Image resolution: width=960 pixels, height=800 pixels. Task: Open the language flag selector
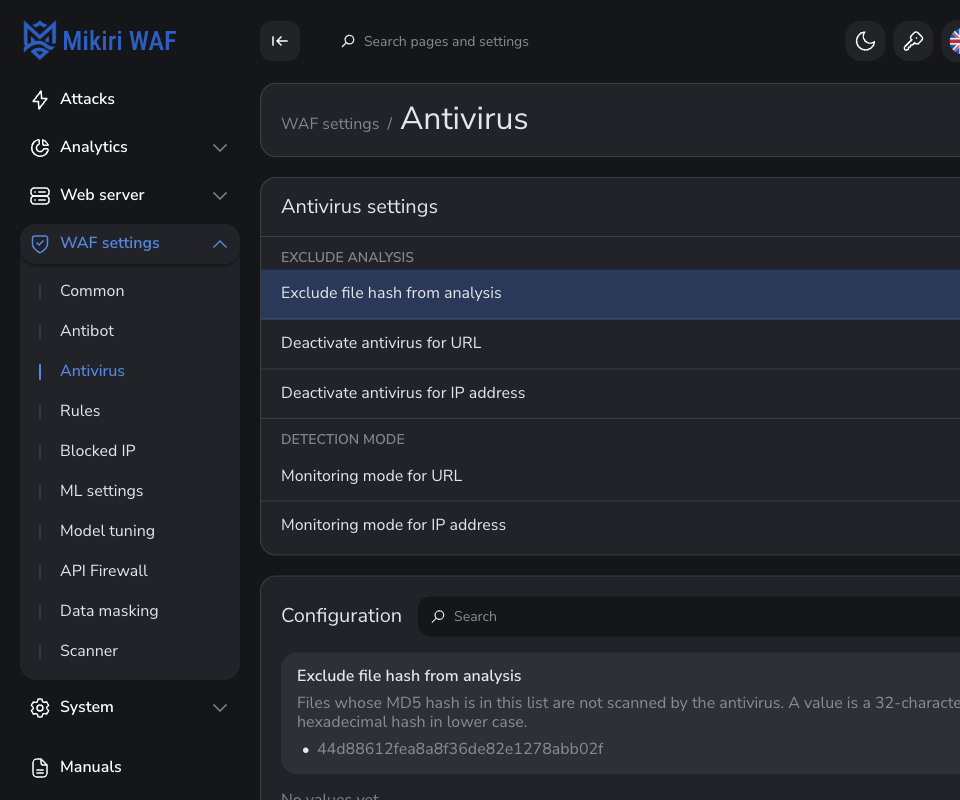(x=953, y=41)
